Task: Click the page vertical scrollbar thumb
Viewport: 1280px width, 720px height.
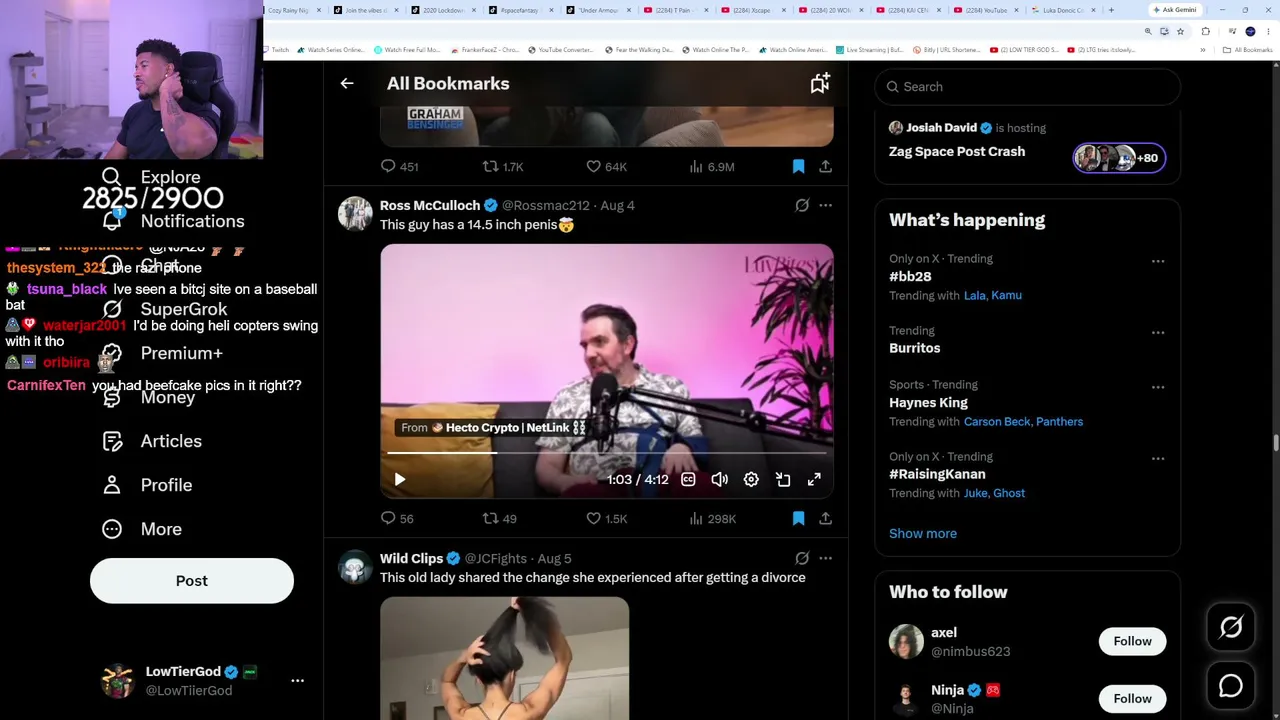Action: 1275,444
